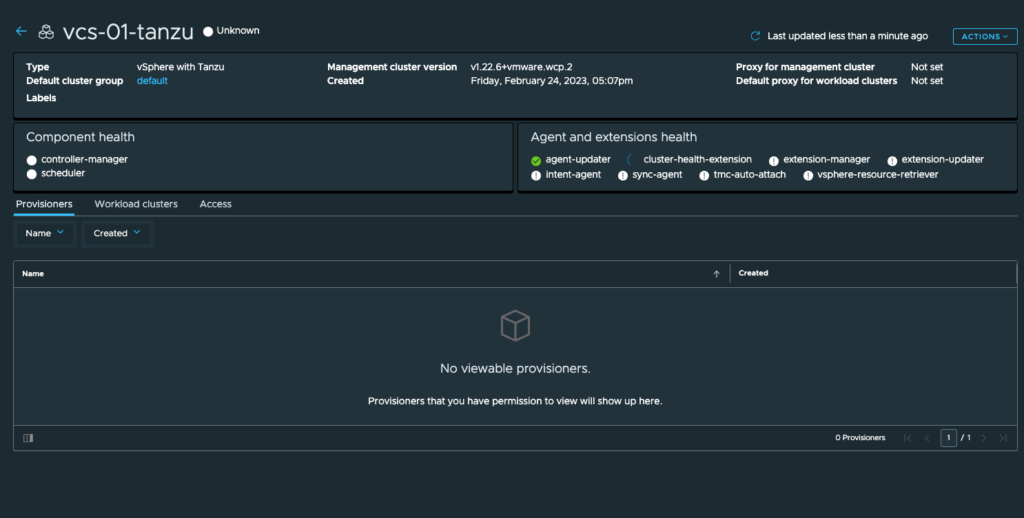Click the Agent and extensions health heading
Viewport: 1024px width, 518px height.
[614, 137]
